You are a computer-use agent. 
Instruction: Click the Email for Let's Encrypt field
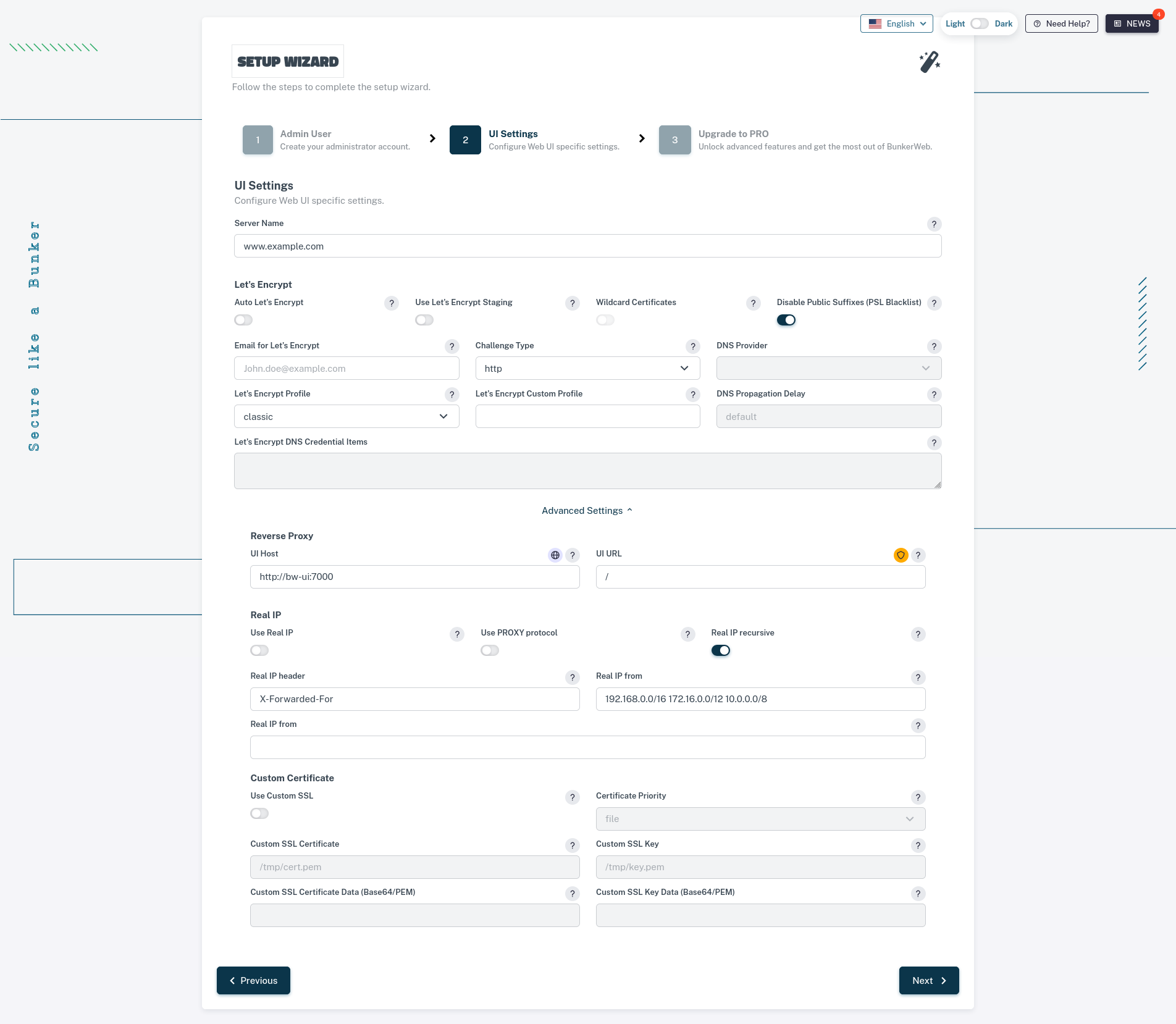[346, 368]
